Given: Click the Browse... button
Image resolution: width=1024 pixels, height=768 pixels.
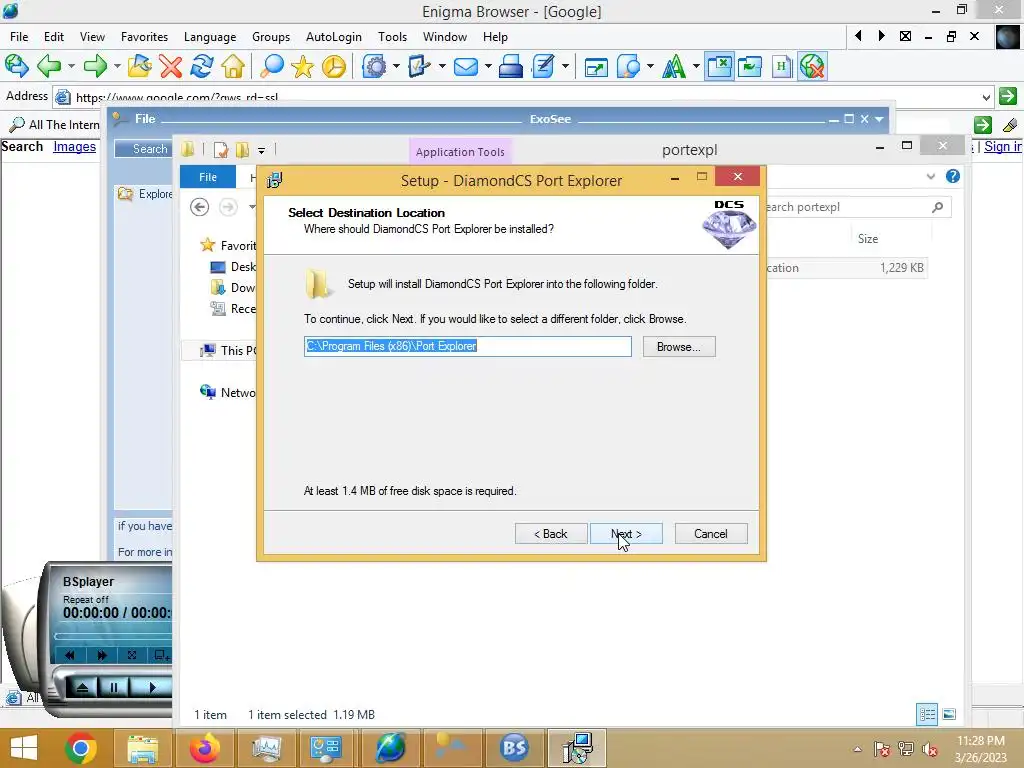Looking at the screenshot, I should point(679,347).
